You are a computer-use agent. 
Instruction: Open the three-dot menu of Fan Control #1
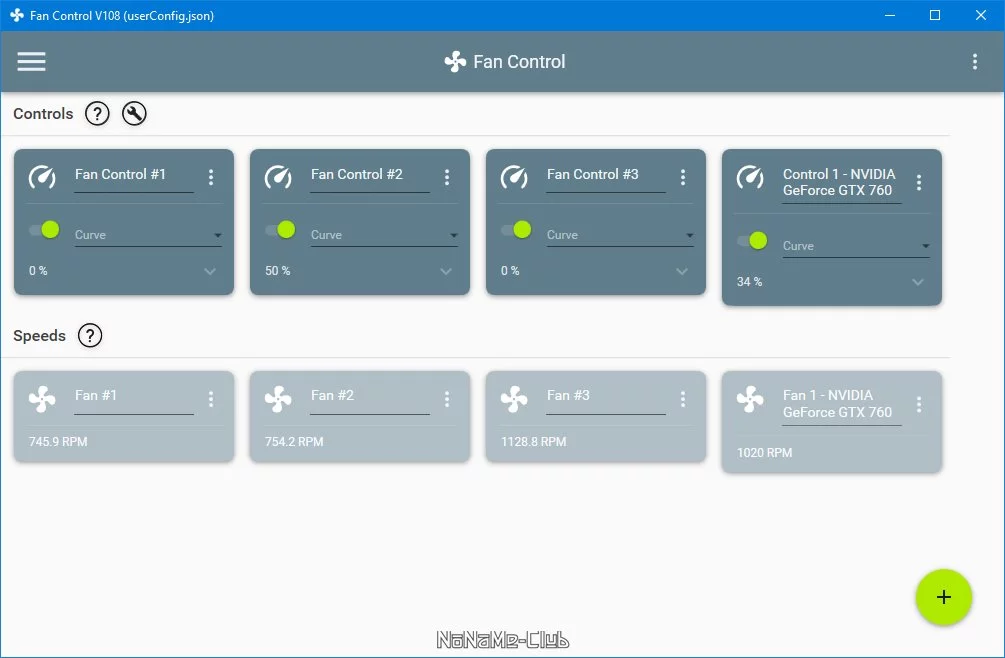tap(211, 177)
